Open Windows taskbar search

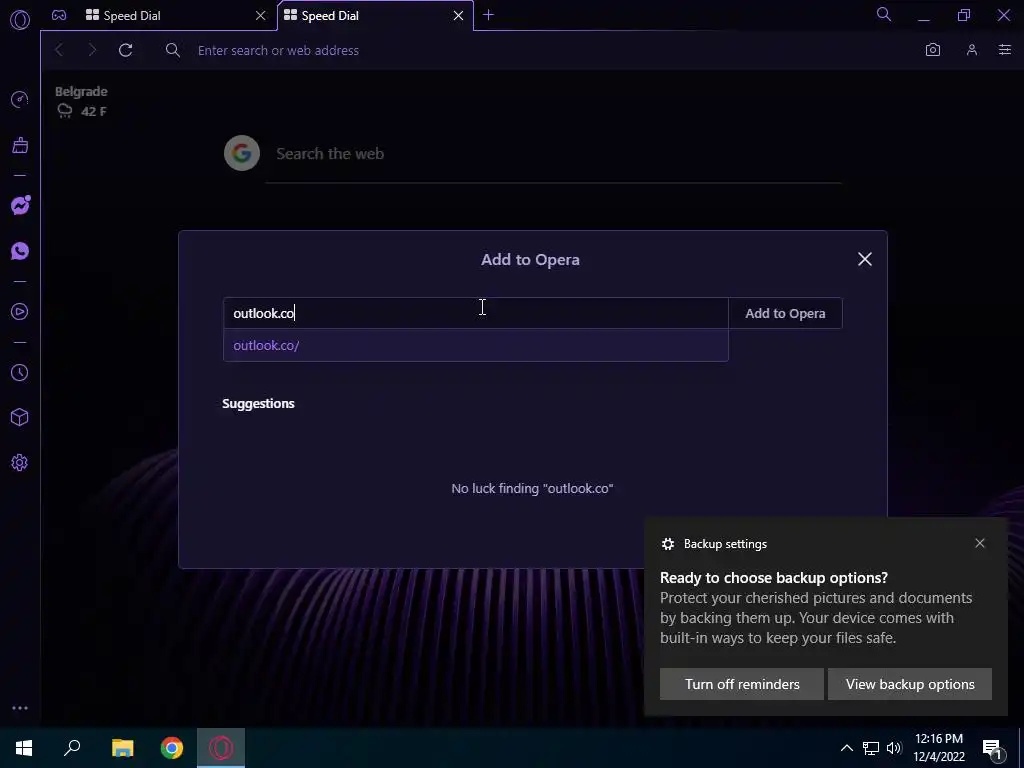click(72, 748)
